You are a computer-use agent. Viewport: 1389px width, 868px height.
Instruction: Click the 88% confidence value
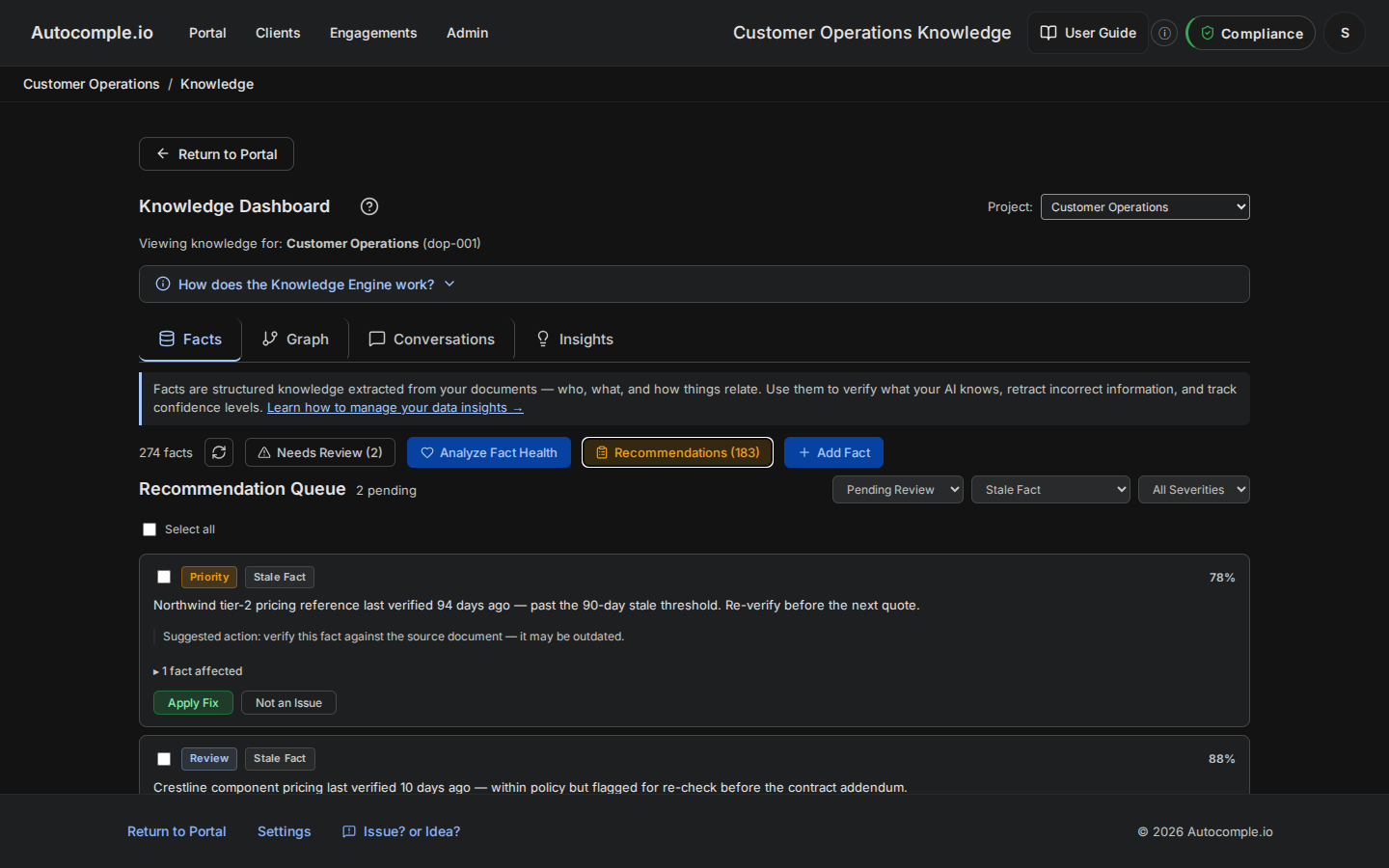point(1222,759)
